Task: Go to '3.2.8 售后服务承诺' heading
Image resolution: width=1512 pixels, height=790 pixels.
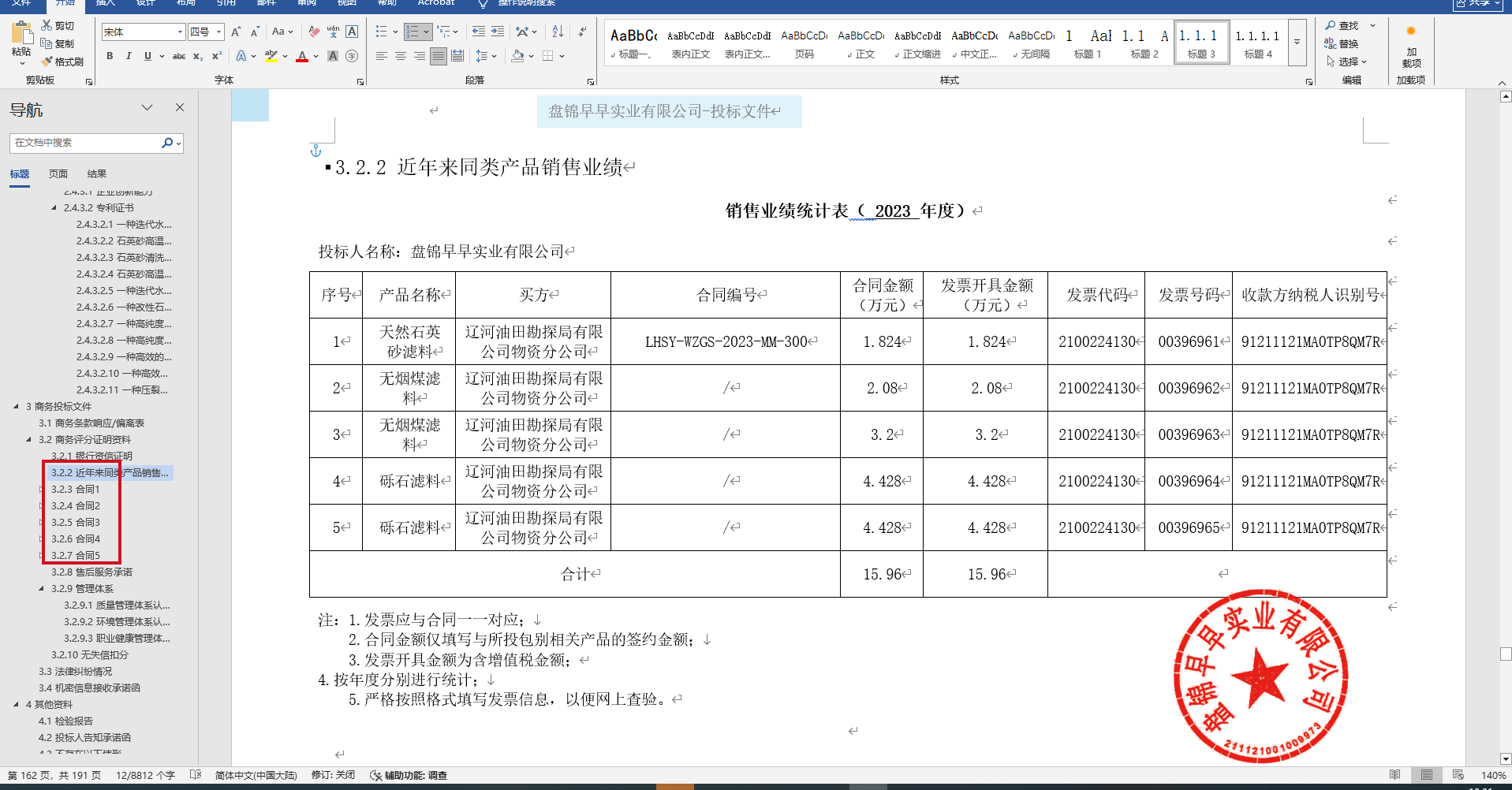Action: (91, 572)
